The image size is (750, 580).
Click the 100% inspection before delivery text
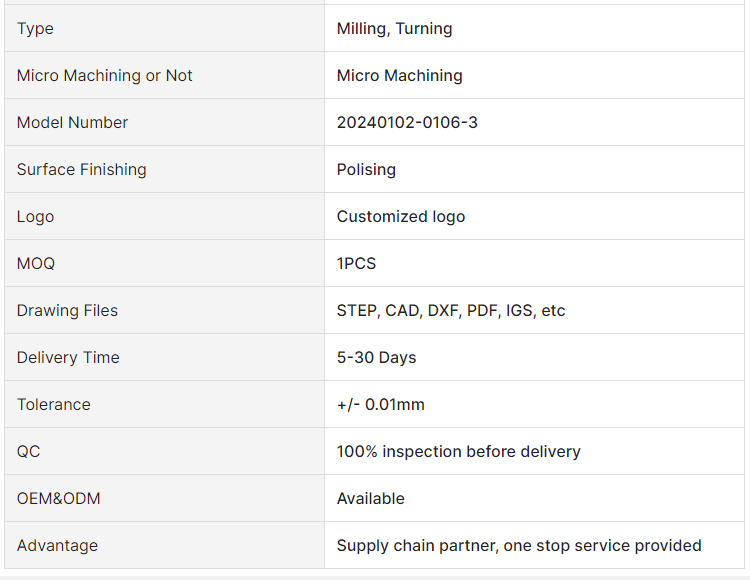[x=458, y=451]
